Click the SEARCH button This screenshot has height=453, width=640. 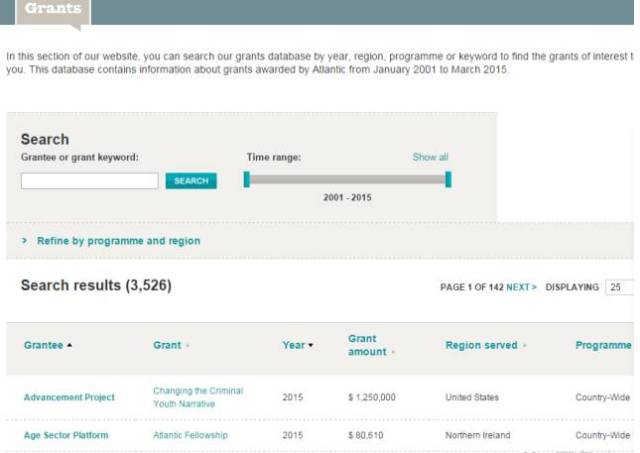pos(191,181)
